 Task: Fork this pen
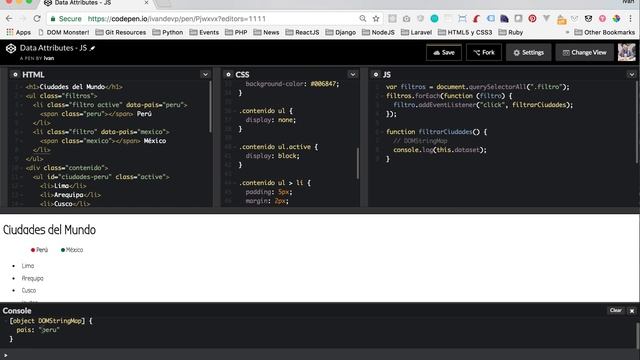pyautogui.click(x=484, y=53)
